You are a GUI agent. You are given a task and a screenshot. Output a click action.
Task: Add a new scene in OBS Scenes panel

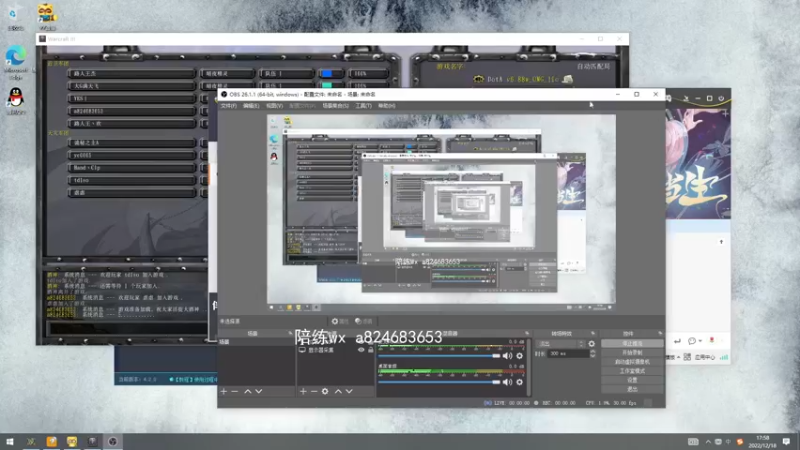(x=223, y=391)
